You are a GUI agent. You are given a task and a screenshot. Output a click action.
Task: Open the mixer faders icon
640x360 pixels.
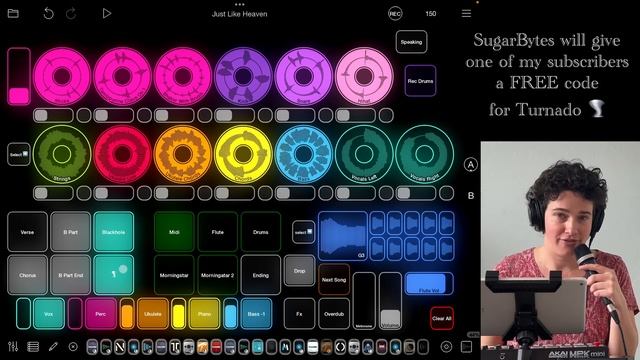coord(13,347)
